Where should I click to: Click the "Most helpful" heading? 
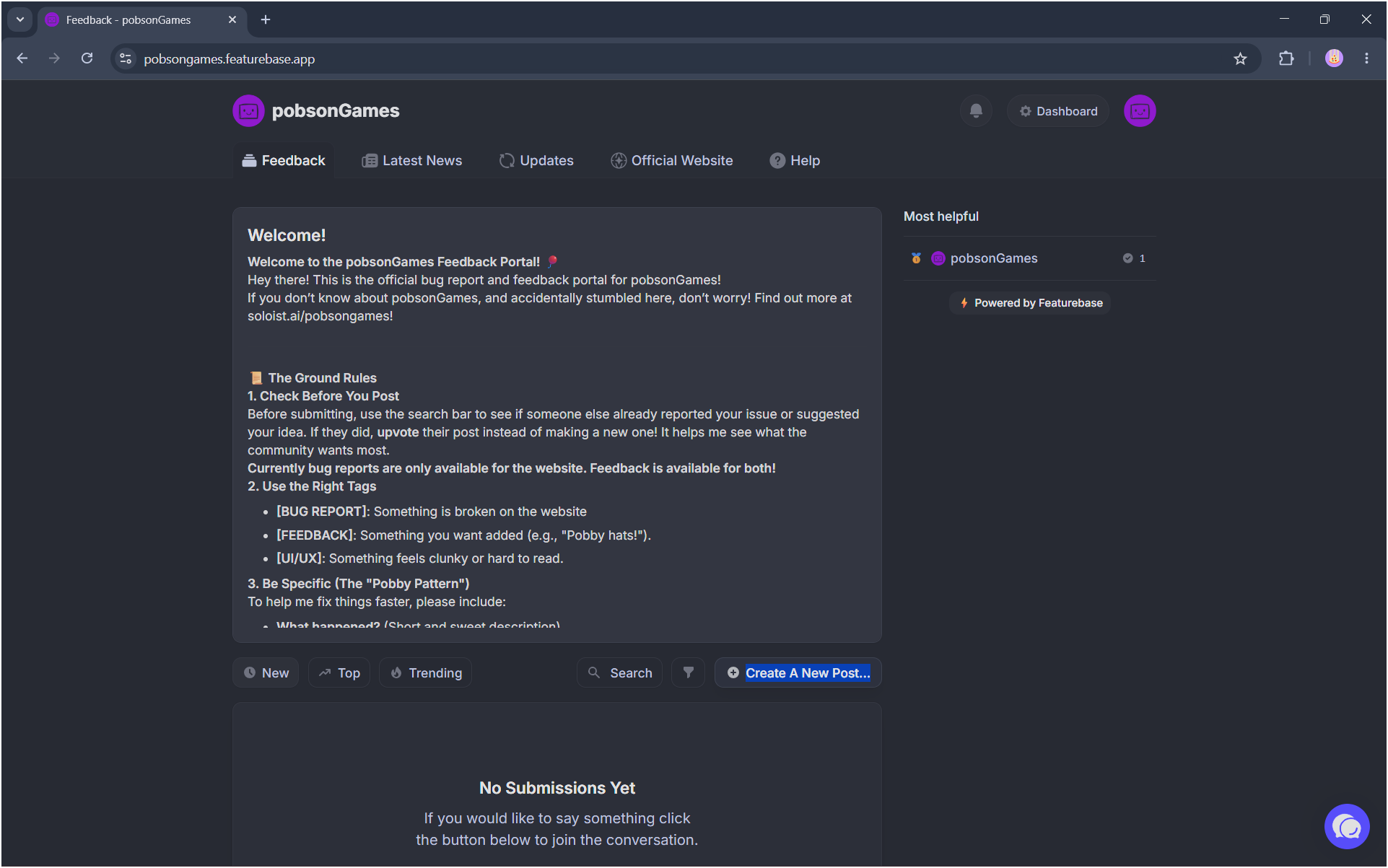click(941, 216)
